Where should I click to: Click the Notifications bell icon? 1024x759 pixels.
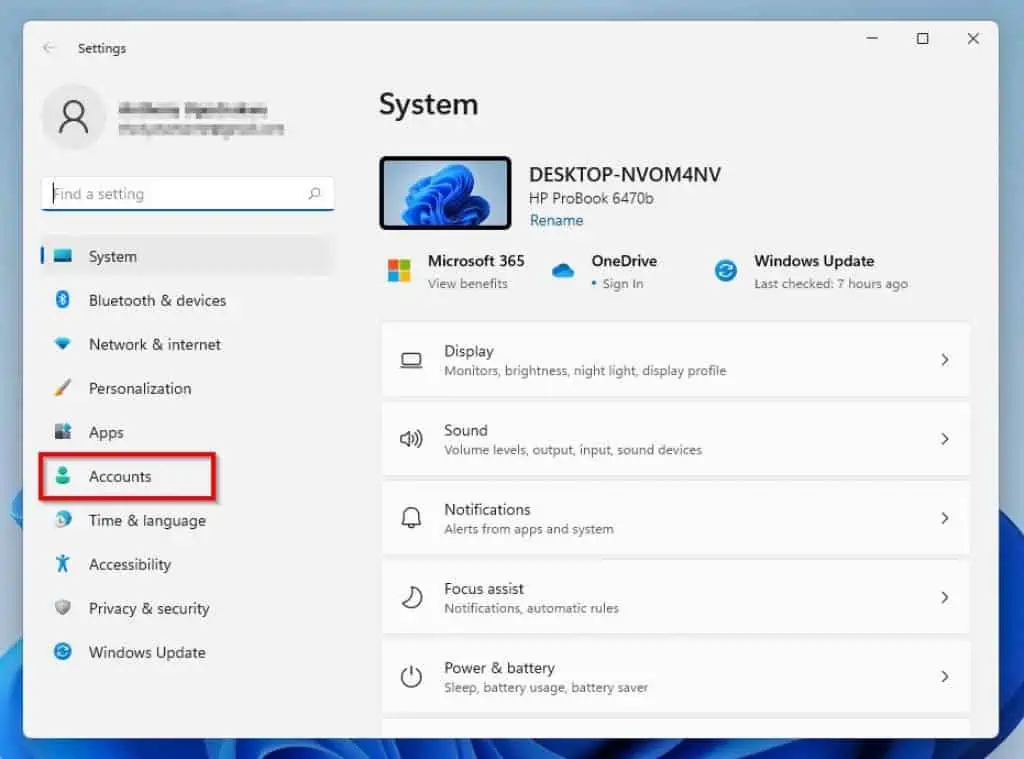pos(411,518)
